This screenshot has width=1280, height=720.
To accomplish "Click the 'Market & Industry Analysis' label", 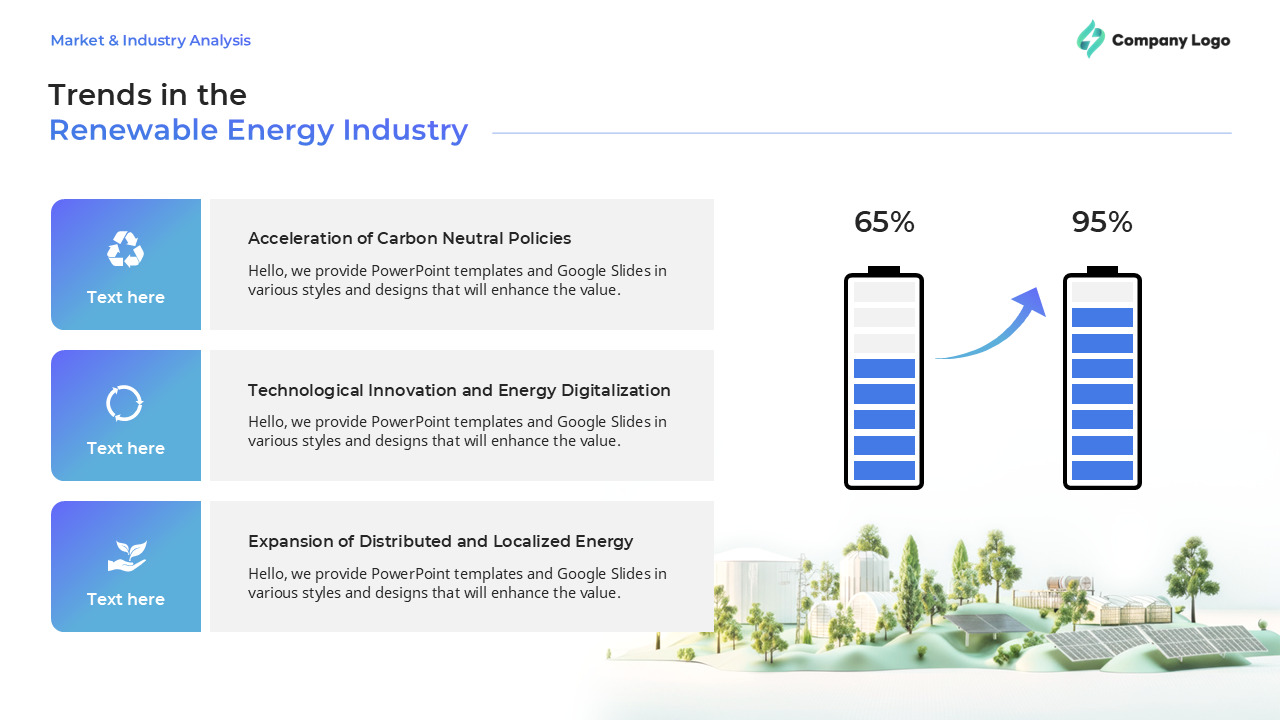I will point(150,40).
